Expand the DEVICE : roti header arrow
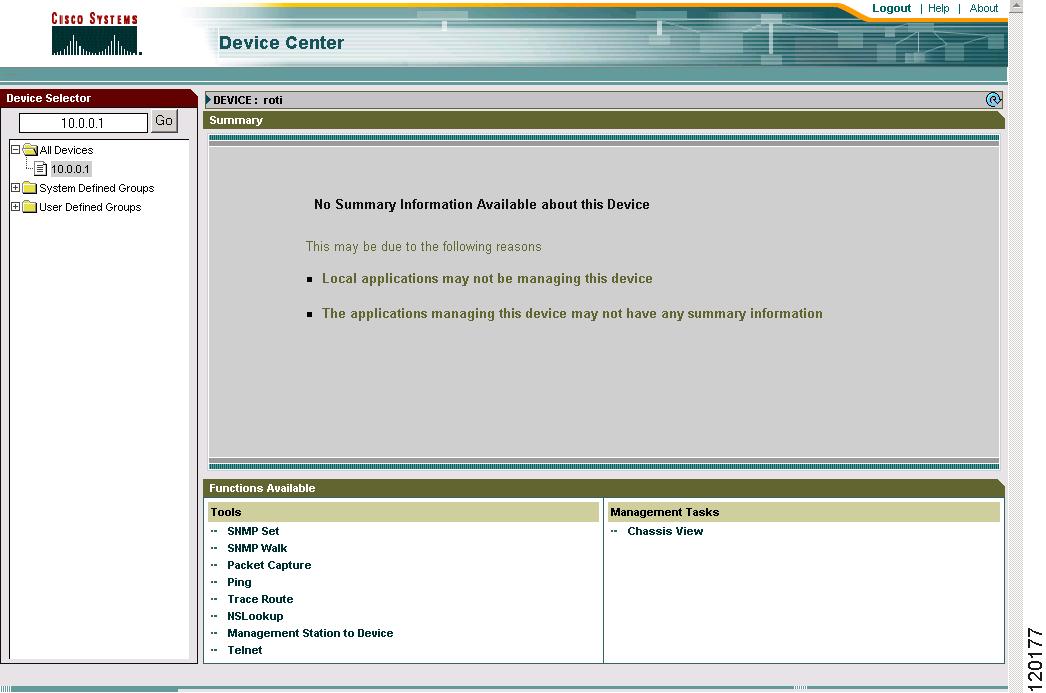 (208, 99)
